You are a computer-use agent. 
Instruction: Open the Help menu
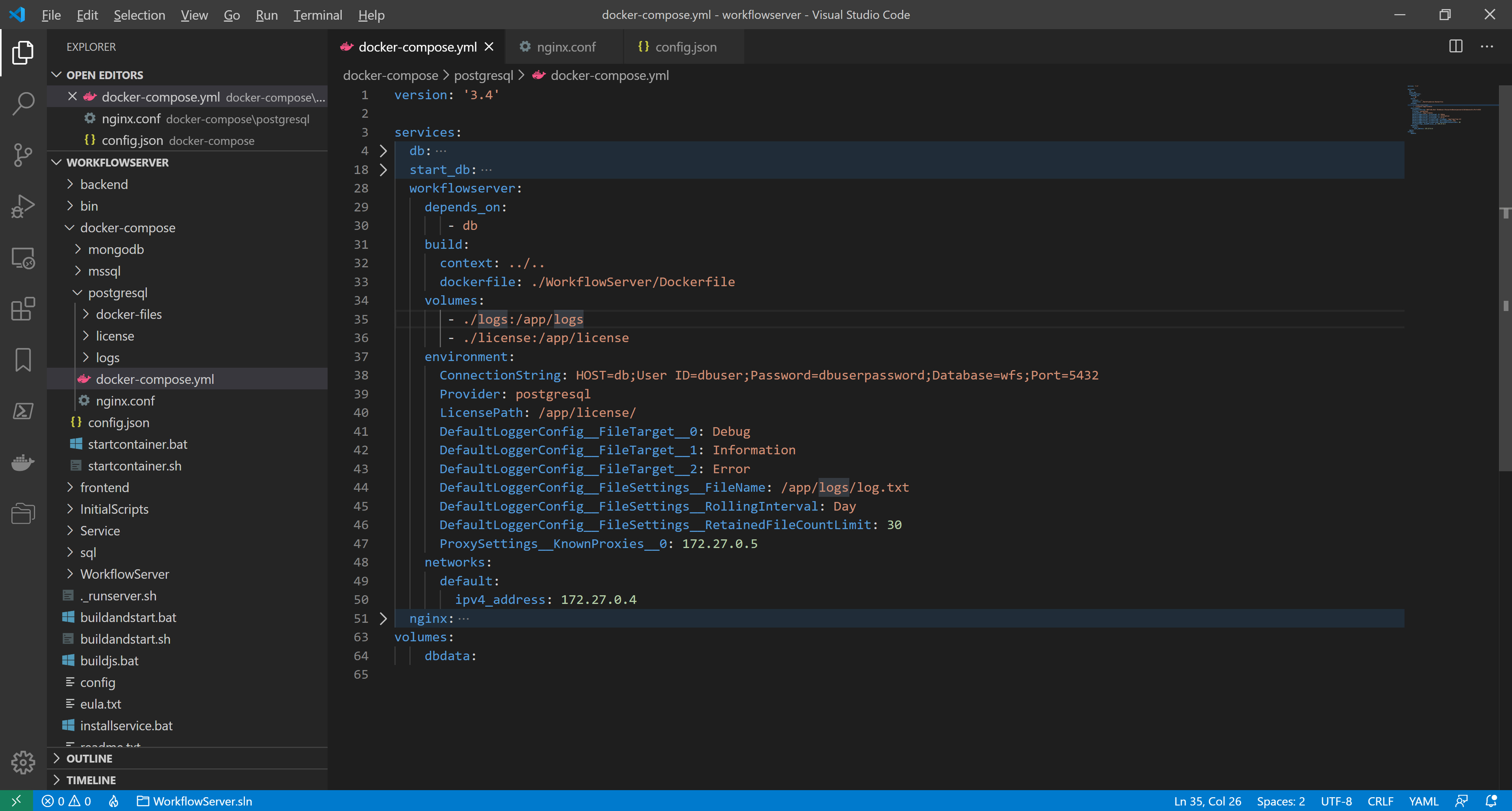371,15
